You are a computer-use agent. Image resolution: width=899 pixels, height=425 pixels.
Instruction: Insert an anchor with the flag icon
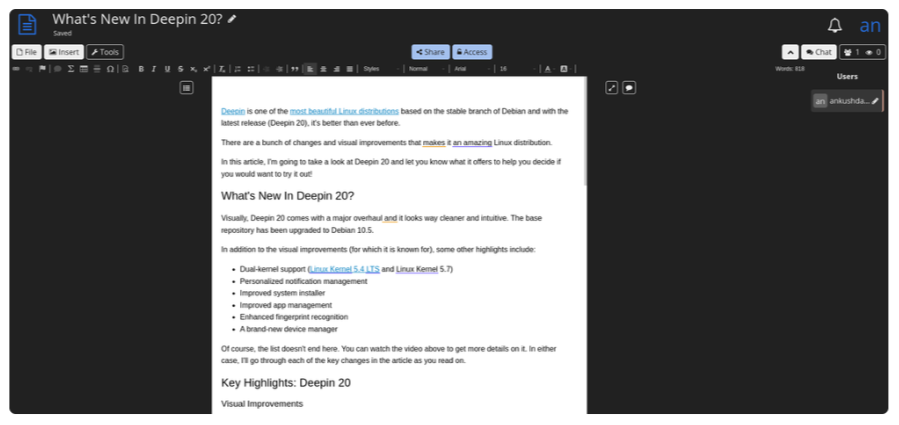[42, 69]
